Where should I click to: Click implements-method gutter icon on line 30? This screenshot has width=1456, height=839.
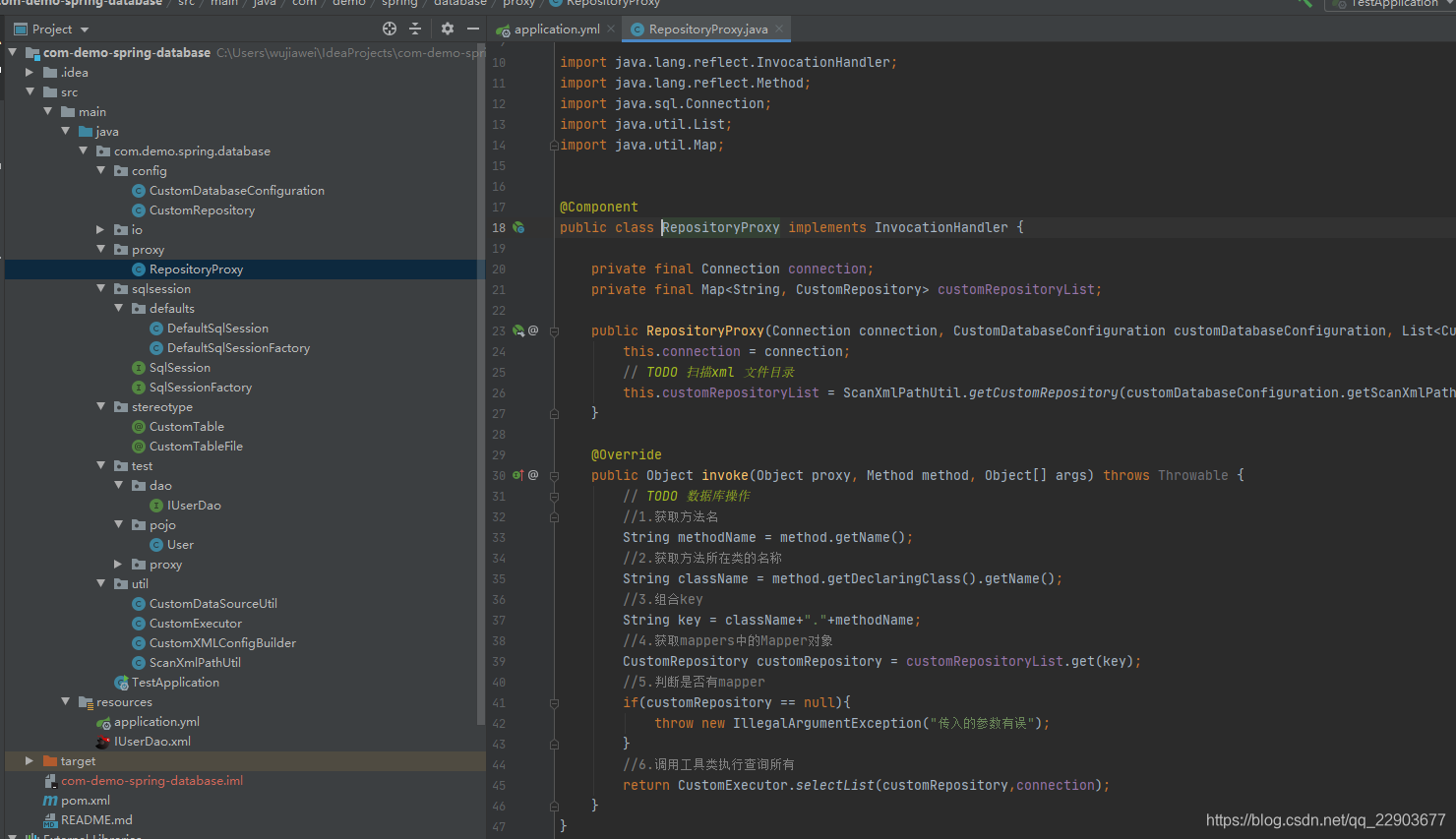518,475
